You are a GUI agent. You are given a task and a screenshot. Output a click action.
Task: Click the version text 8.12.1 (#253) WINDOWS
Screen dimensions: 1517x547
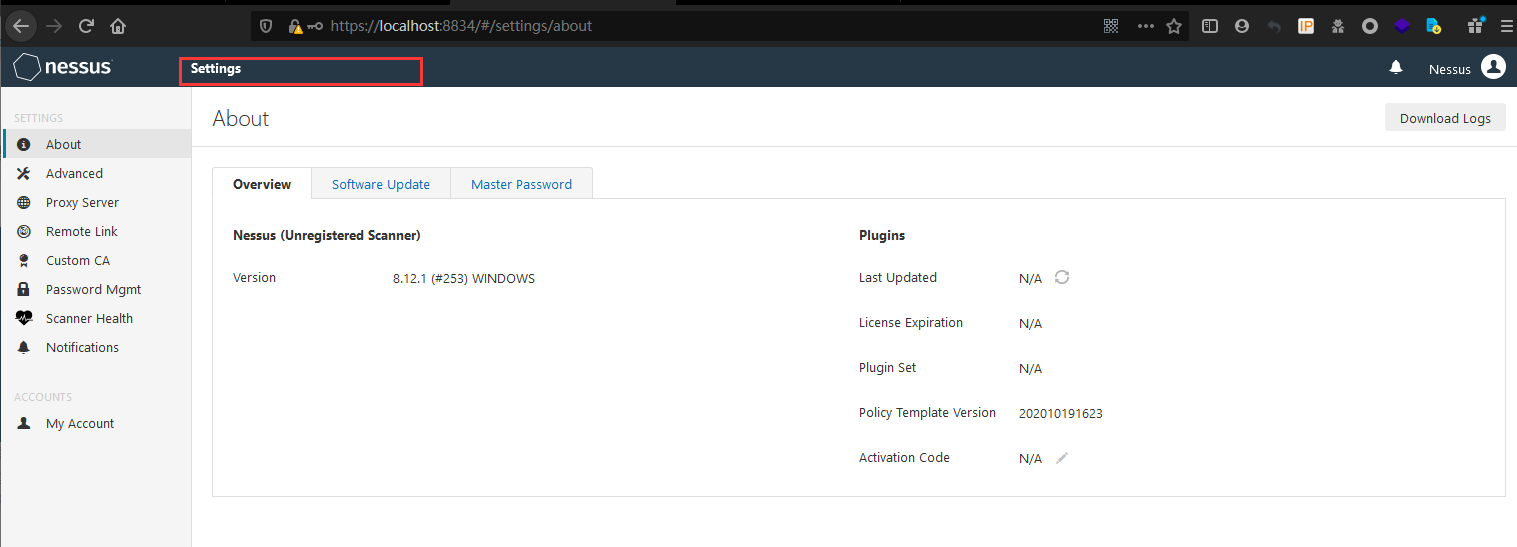[464, 278]
